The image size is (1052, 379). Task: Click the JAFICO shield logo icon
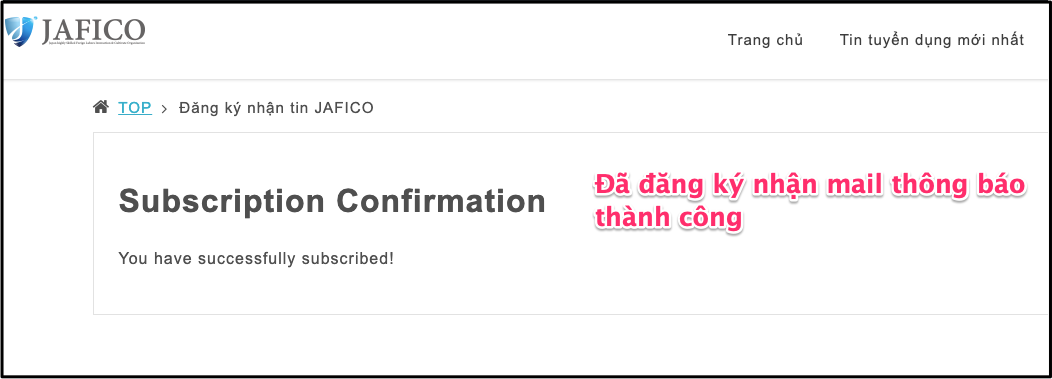(20, 32)
